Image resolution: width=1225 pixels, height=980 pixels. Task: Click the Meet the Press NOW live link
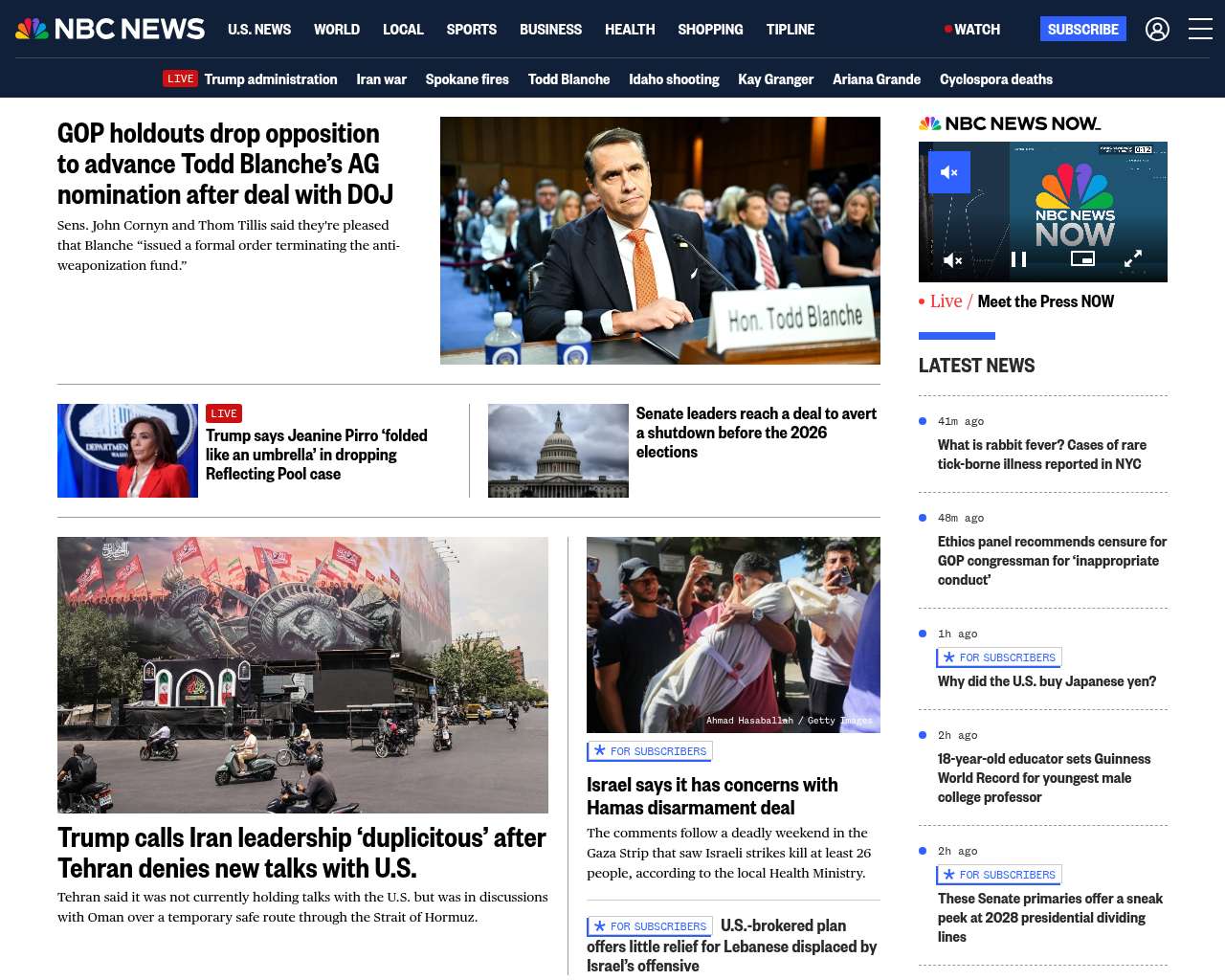pyautogui.click(x=1045, y=301)
